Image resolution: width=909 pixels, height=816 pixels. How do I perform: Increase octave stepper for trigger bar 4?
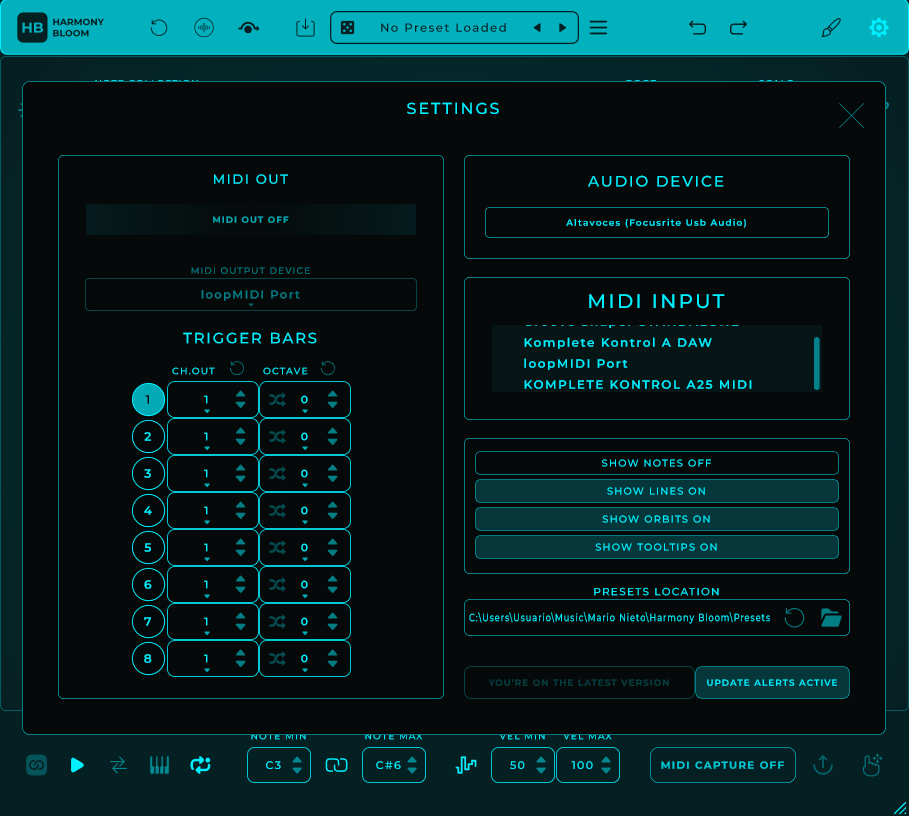[332, 505]
